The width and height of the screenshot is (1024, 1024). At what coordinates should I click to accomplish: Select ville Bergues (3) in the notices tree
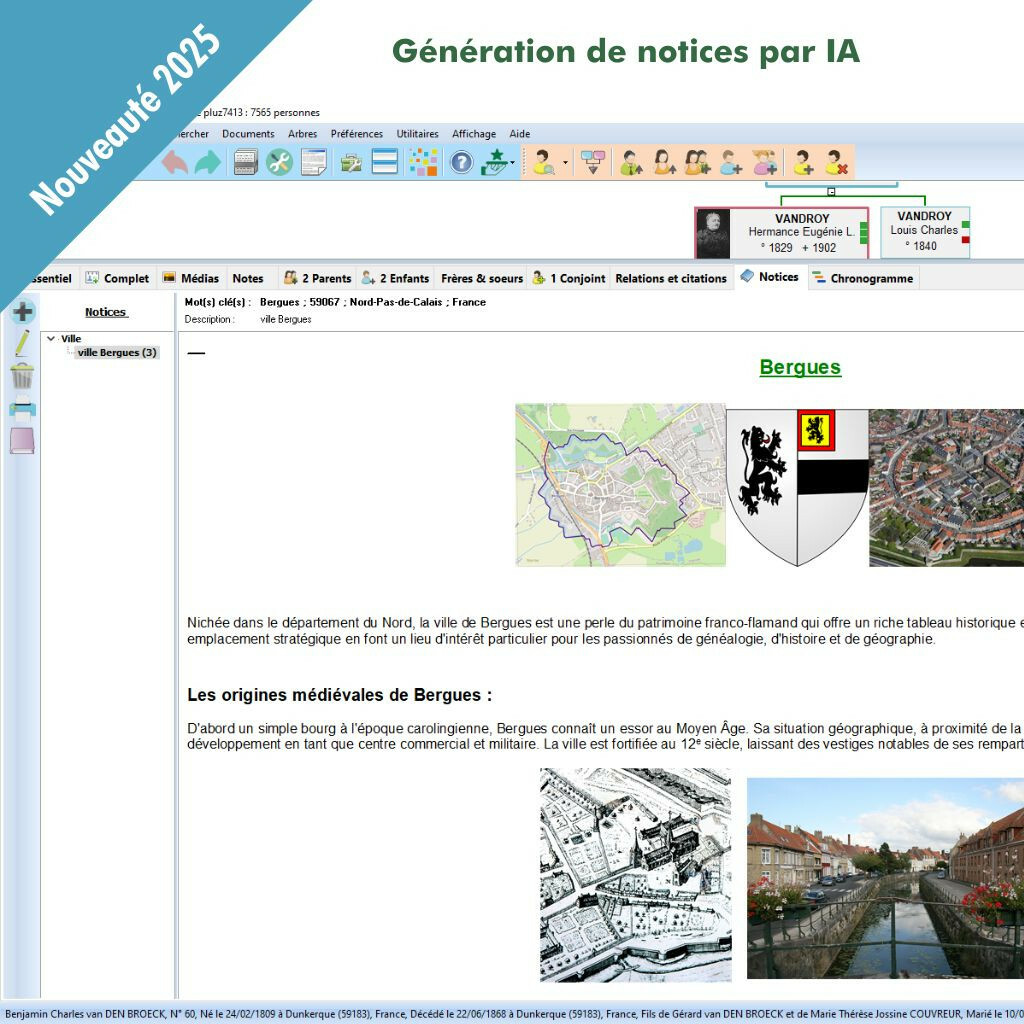(x=117, y=353)
